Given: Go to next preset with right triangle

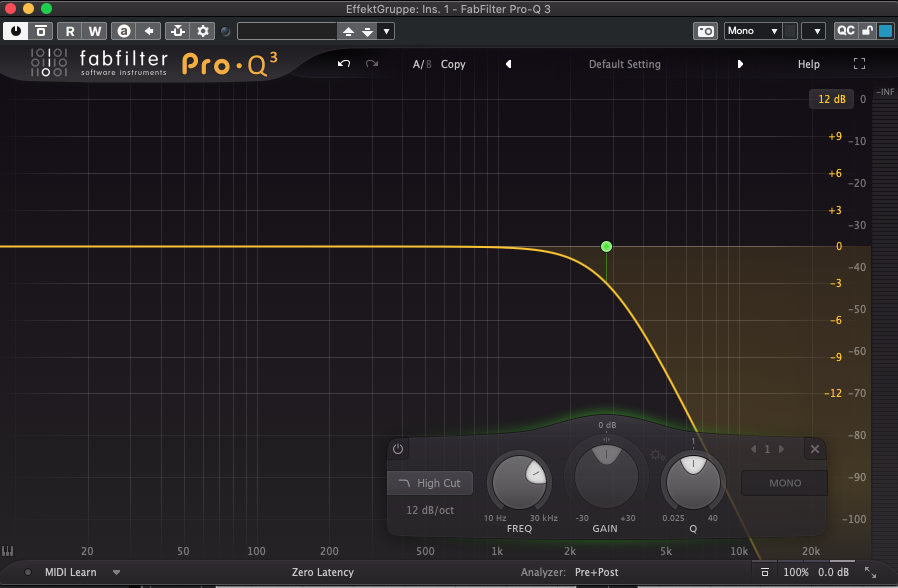Looking at the screenshot, I should pyautogui.click(x=740, y=64).
